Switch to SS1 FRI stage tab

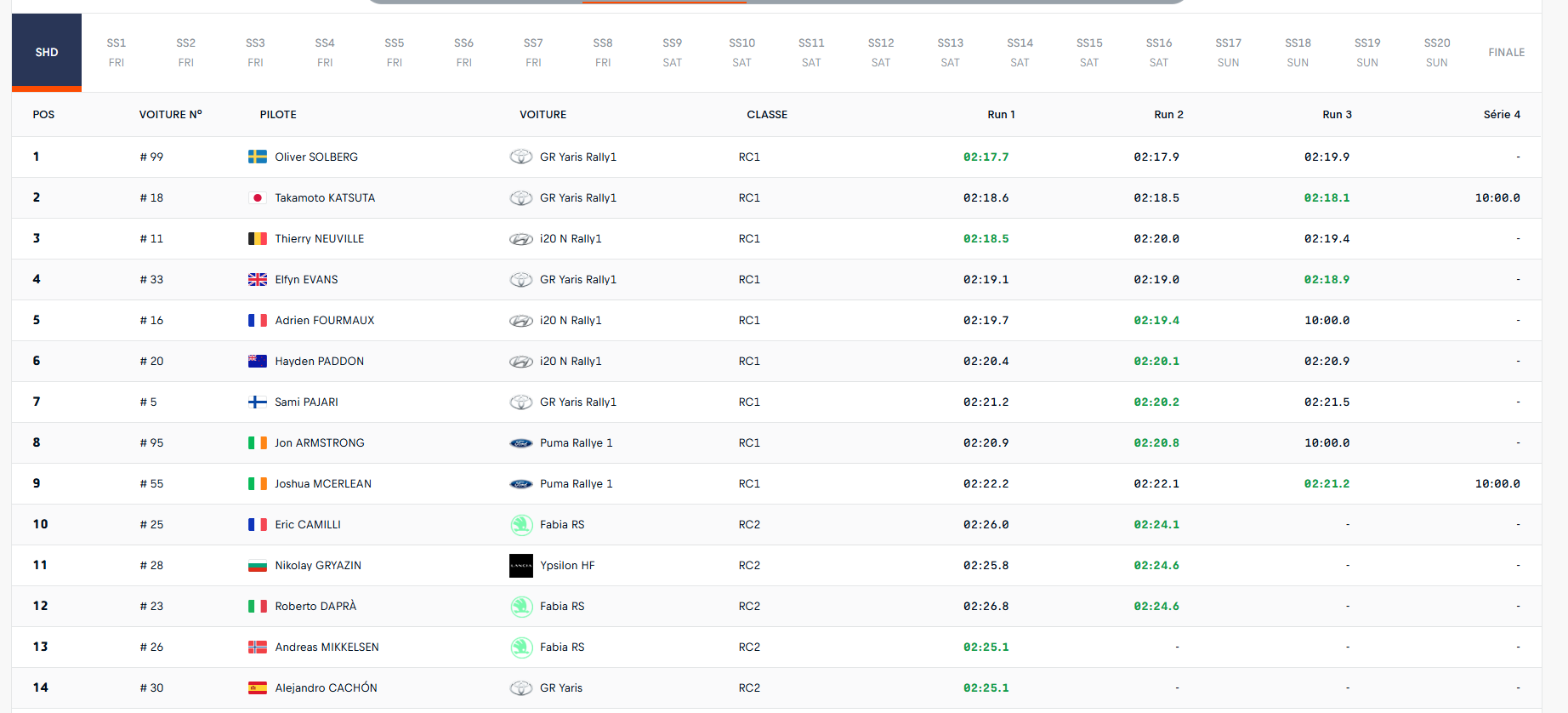[x=116, y=52]
